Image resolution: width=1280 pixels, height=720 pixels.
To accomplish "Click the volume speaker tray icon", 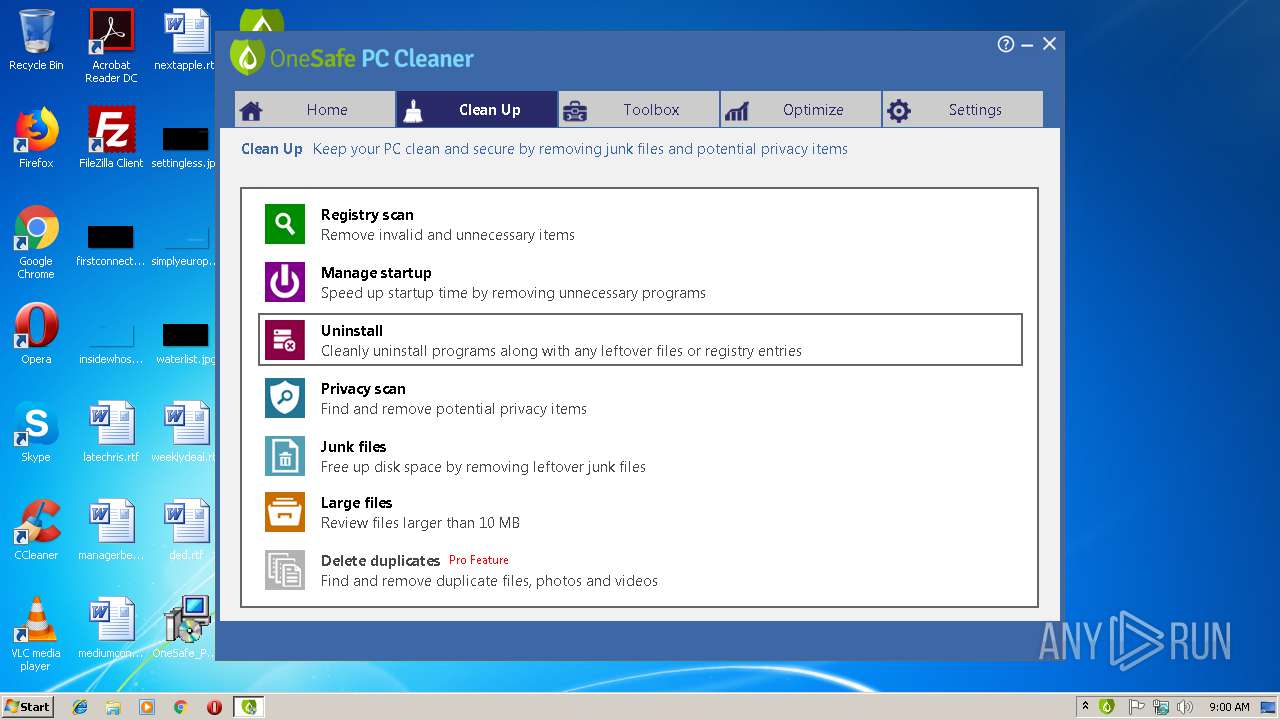I will (x=1185, y=707).
